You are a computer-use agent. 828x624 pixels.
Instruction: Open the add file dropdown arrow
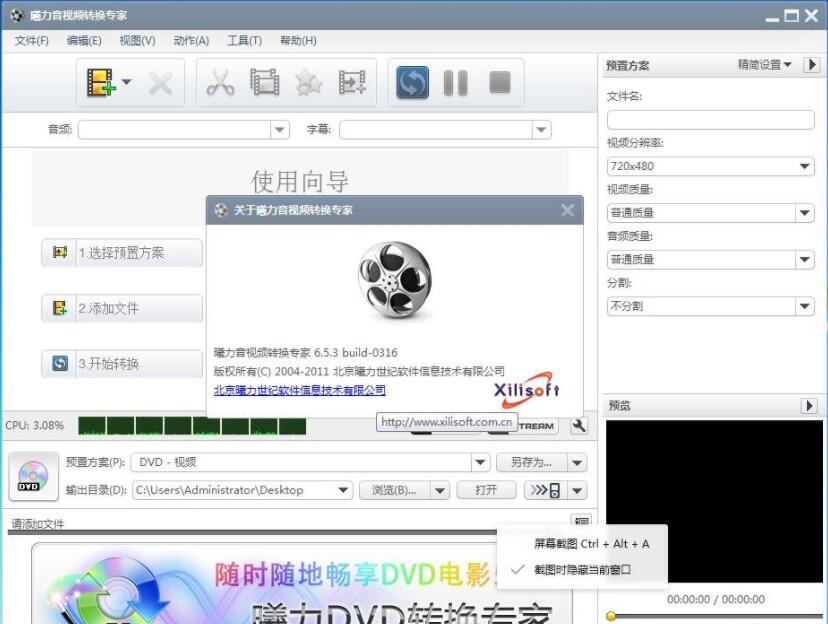pyautogui.click(x=126, y=82)
